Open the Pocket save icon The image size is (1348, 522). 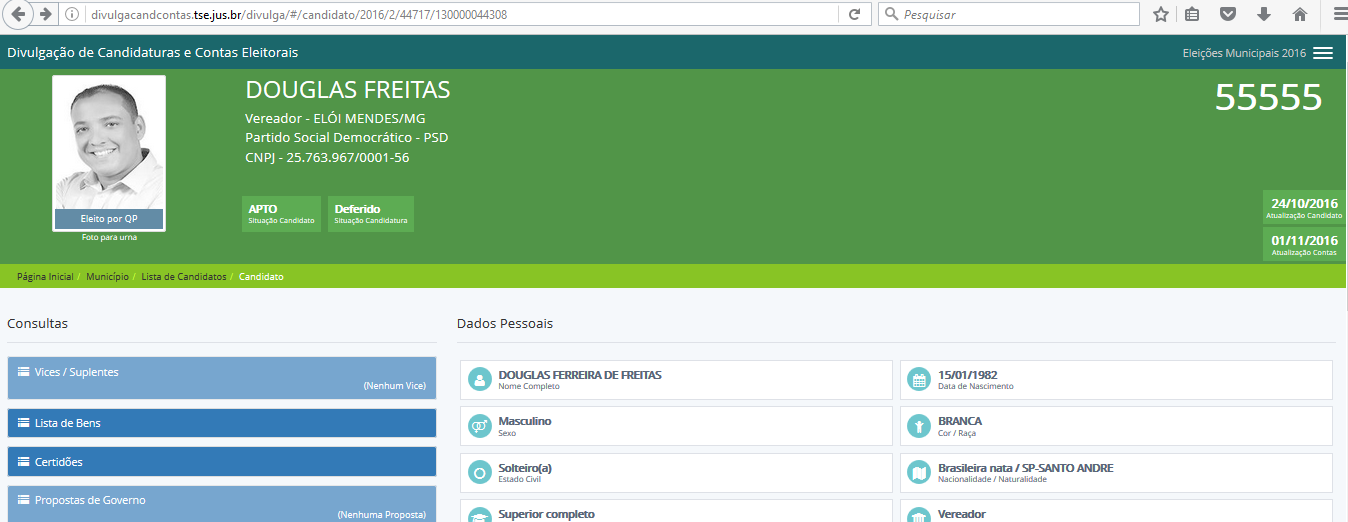(1228, 14)
